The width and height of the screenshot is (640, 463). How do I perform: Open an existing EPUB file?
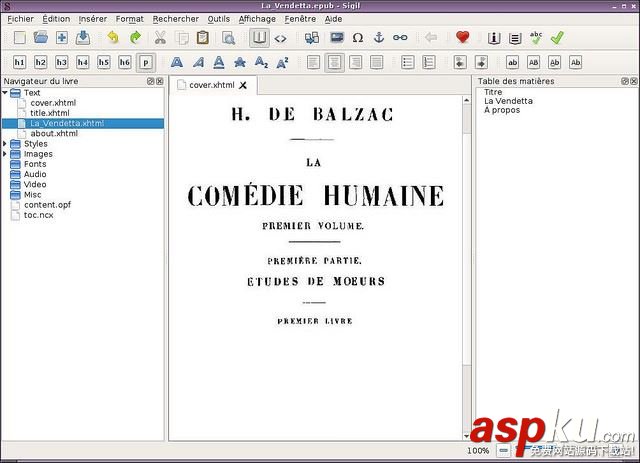(40, 38)
